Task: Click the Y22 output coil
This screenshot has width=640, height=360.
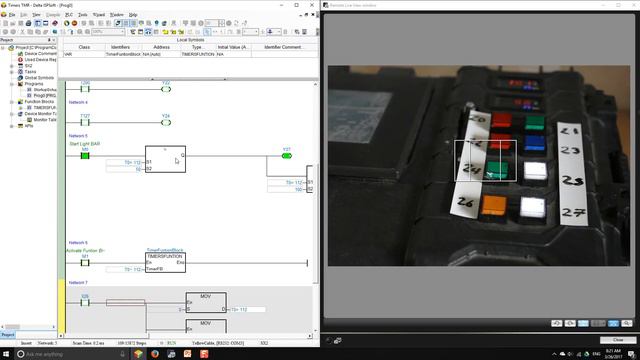Action: (166, 89)
